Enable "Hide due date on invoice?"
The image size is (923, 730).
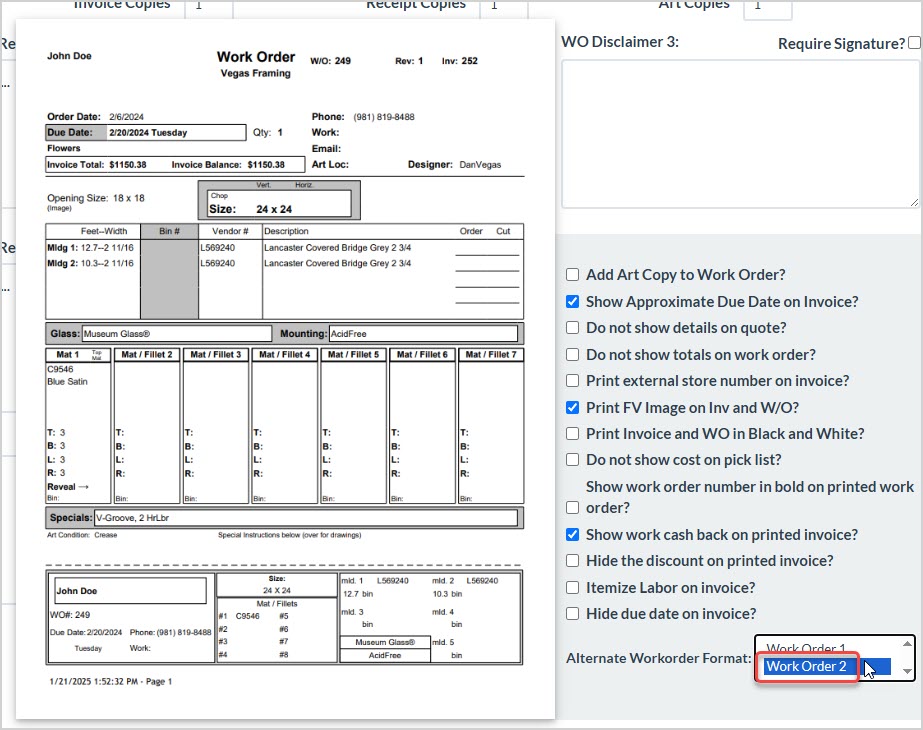(x=572, y=613)
